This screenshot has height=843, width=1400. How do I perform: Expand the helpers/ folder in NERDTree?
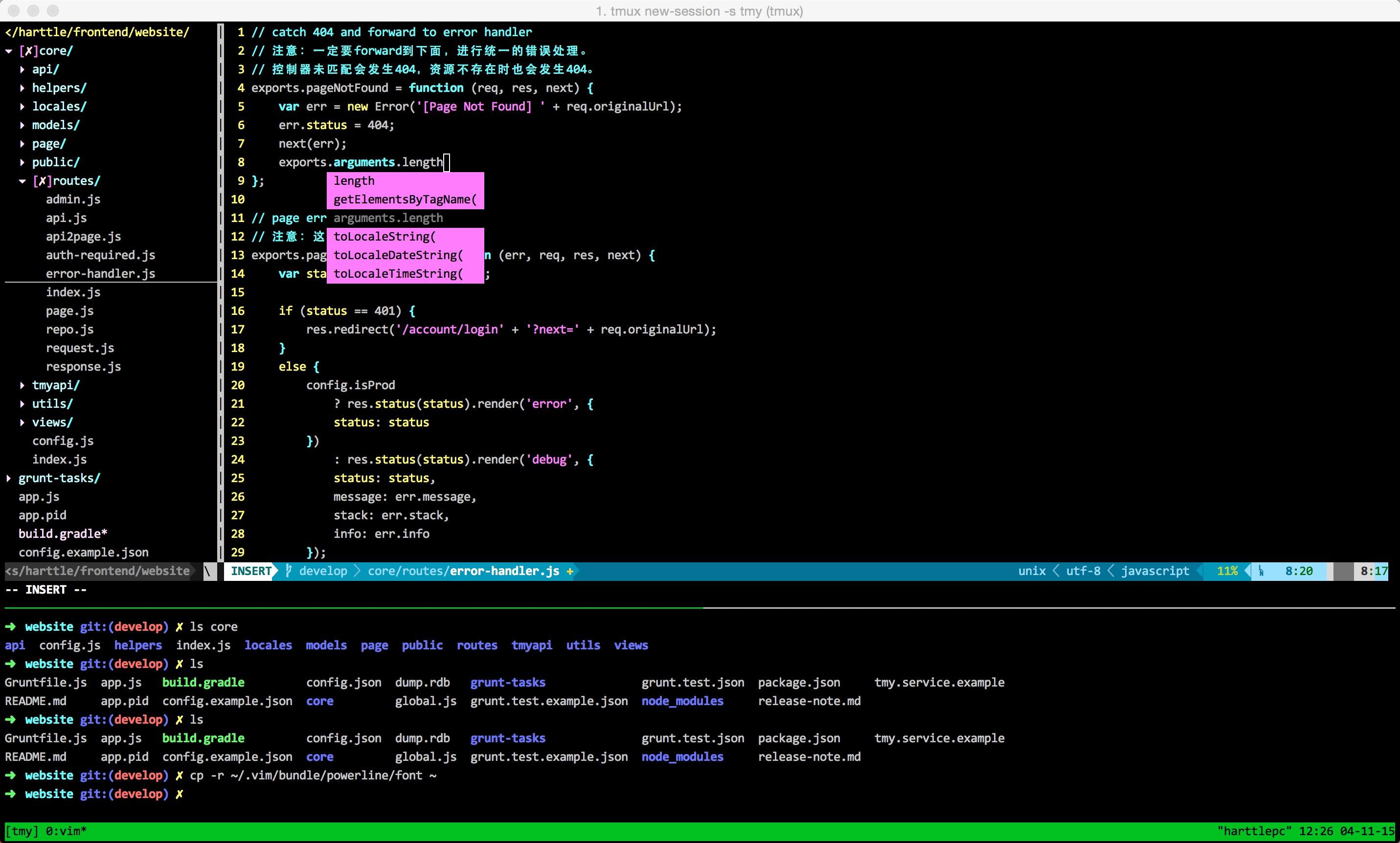[x=22, y=88]
